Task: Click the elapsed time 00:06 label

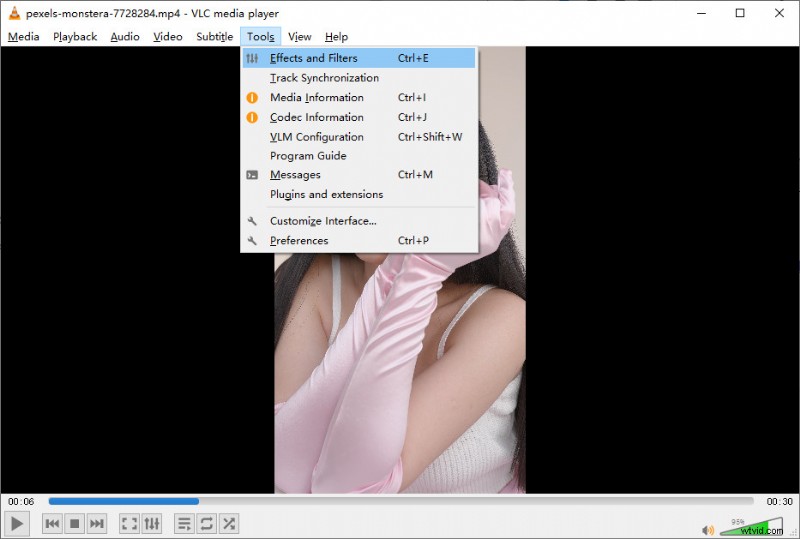Action: 21,501
